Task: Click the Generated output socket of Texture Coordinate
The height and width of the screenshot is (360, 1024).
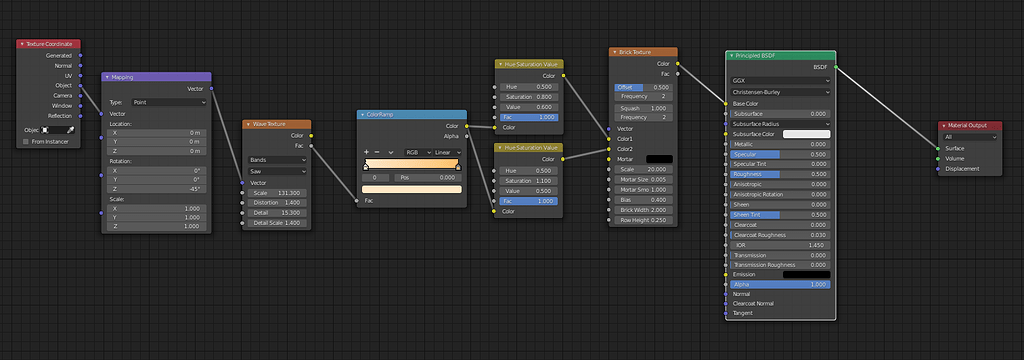Action: [80, 56]
